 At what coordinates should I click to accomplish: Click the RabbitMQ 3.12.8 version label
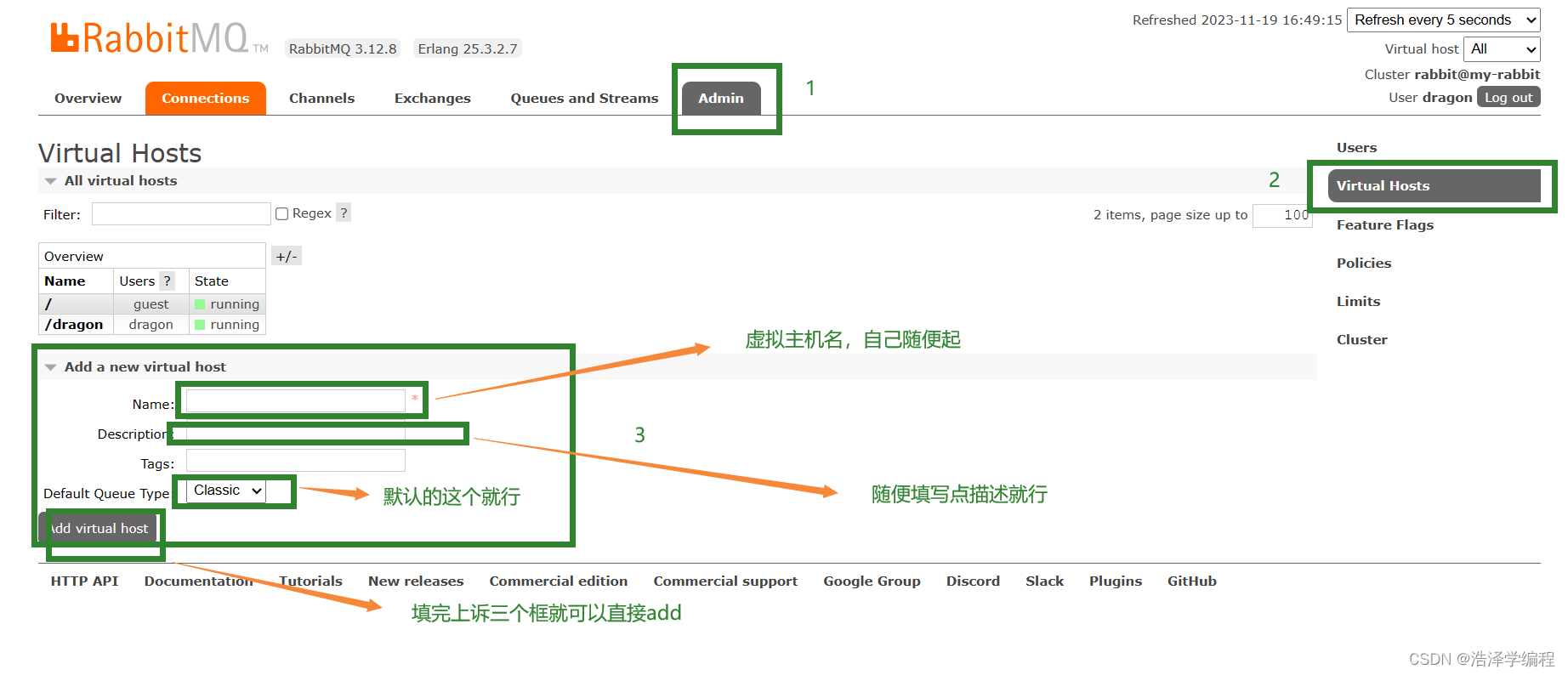coord(343,48)
